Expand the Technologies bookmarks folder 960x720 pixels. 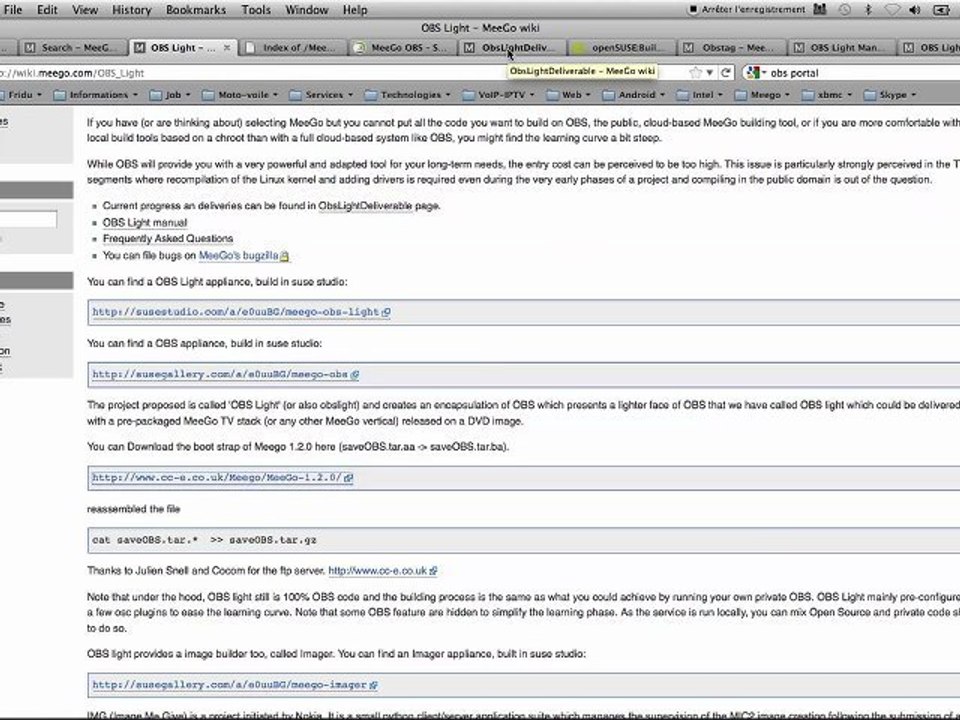coord(408,95)
